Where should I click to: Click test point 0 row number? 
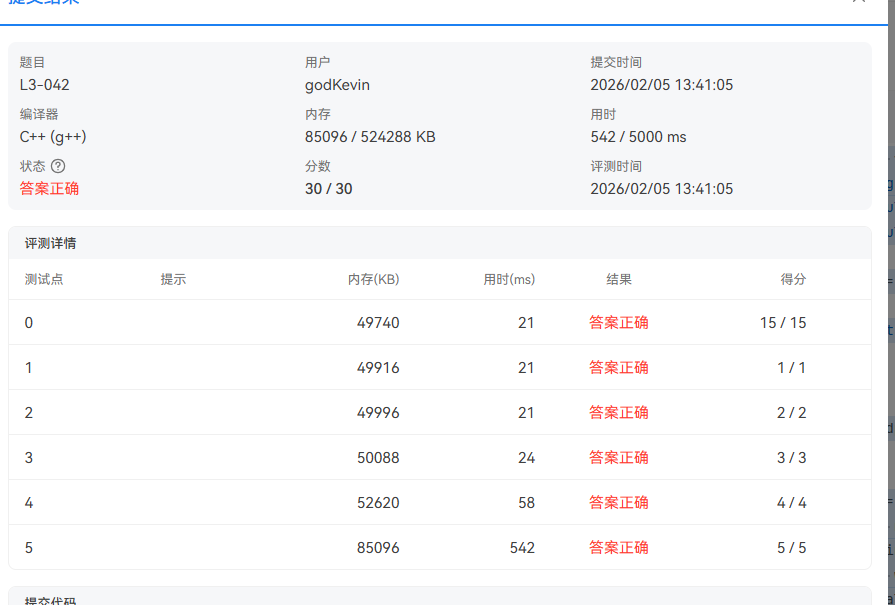coord(29,323)
